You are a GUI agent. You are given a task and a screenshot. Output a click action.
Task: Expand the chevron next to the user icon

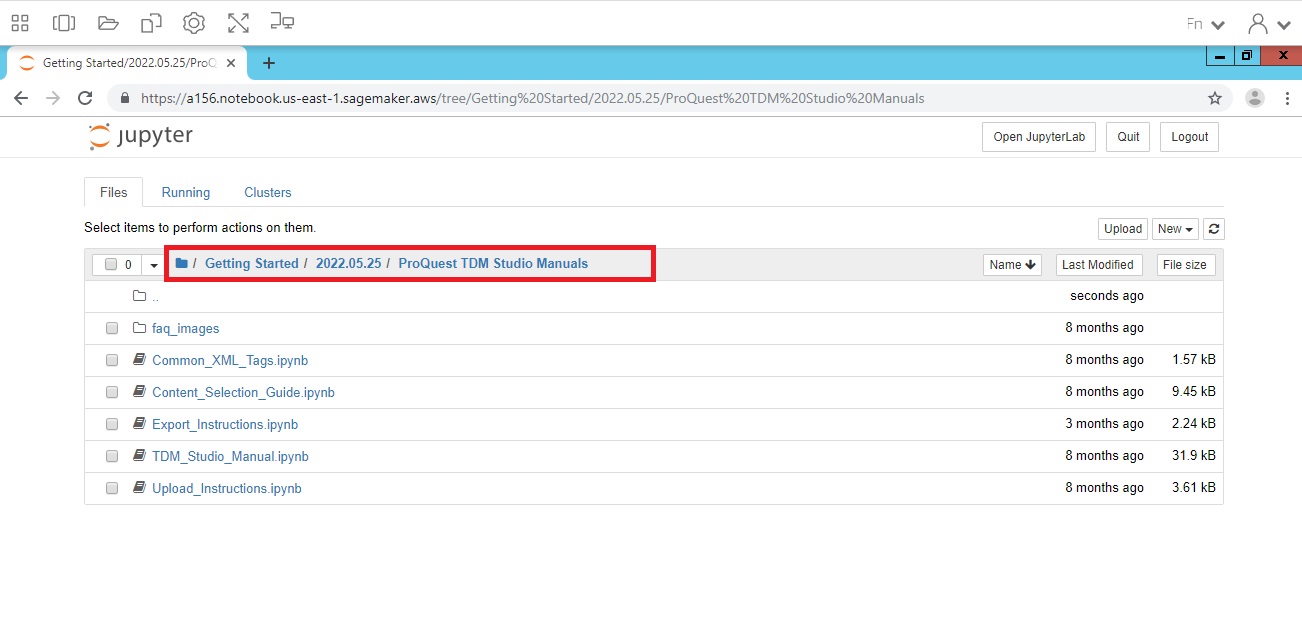click(1284, 25)
